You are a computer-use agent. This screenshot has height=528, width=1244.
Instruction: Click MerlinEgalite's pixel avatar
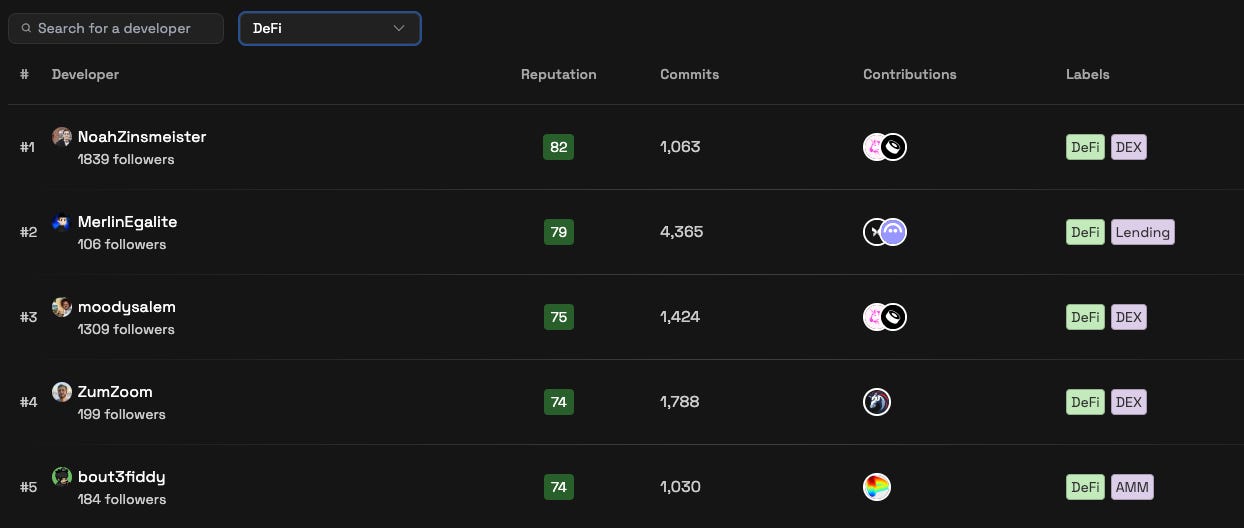coord(62,222)
